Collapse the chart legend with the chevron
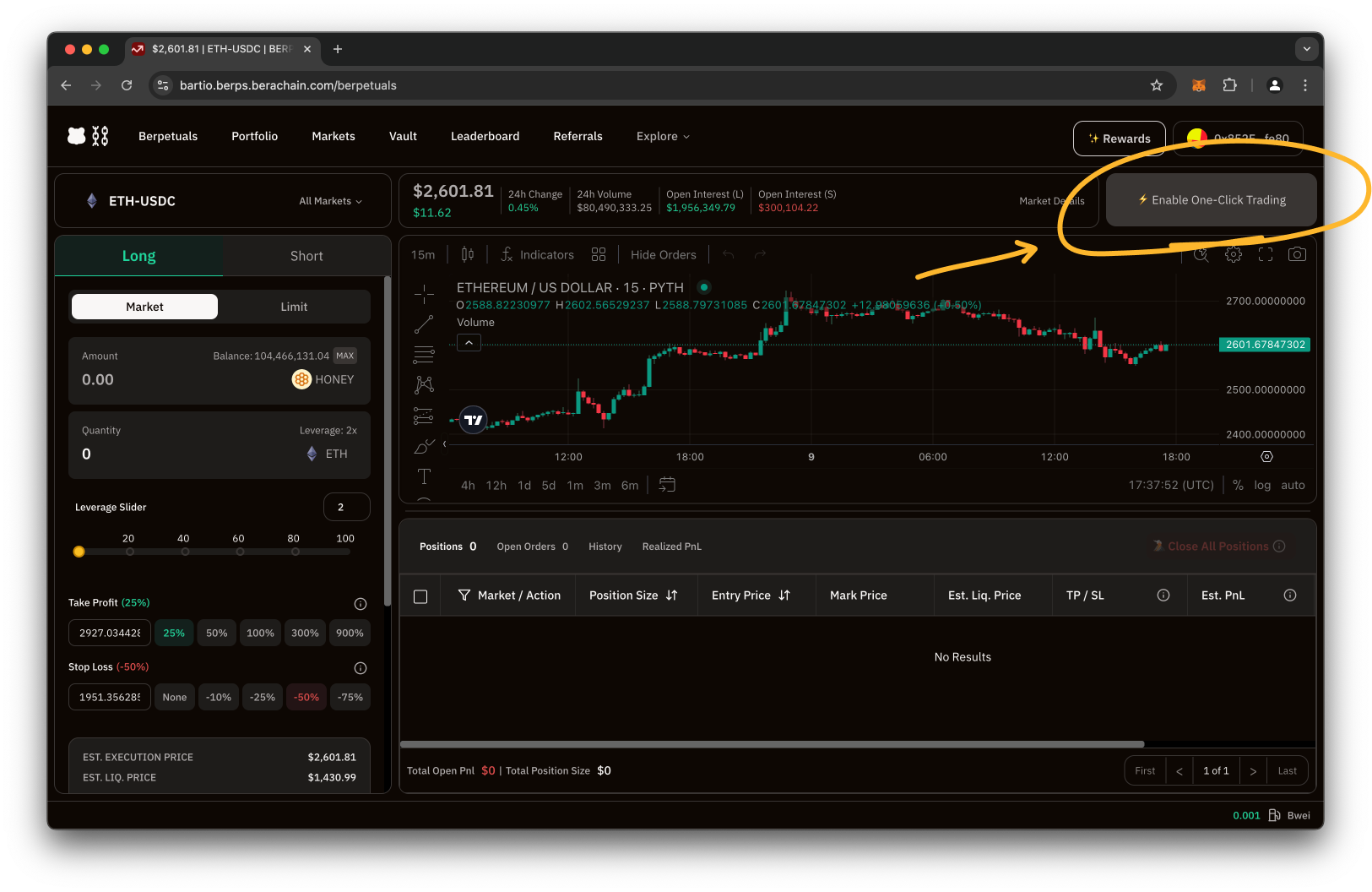Image resolution: width=1372 pixels, height=892 pixels. (469, 342)
